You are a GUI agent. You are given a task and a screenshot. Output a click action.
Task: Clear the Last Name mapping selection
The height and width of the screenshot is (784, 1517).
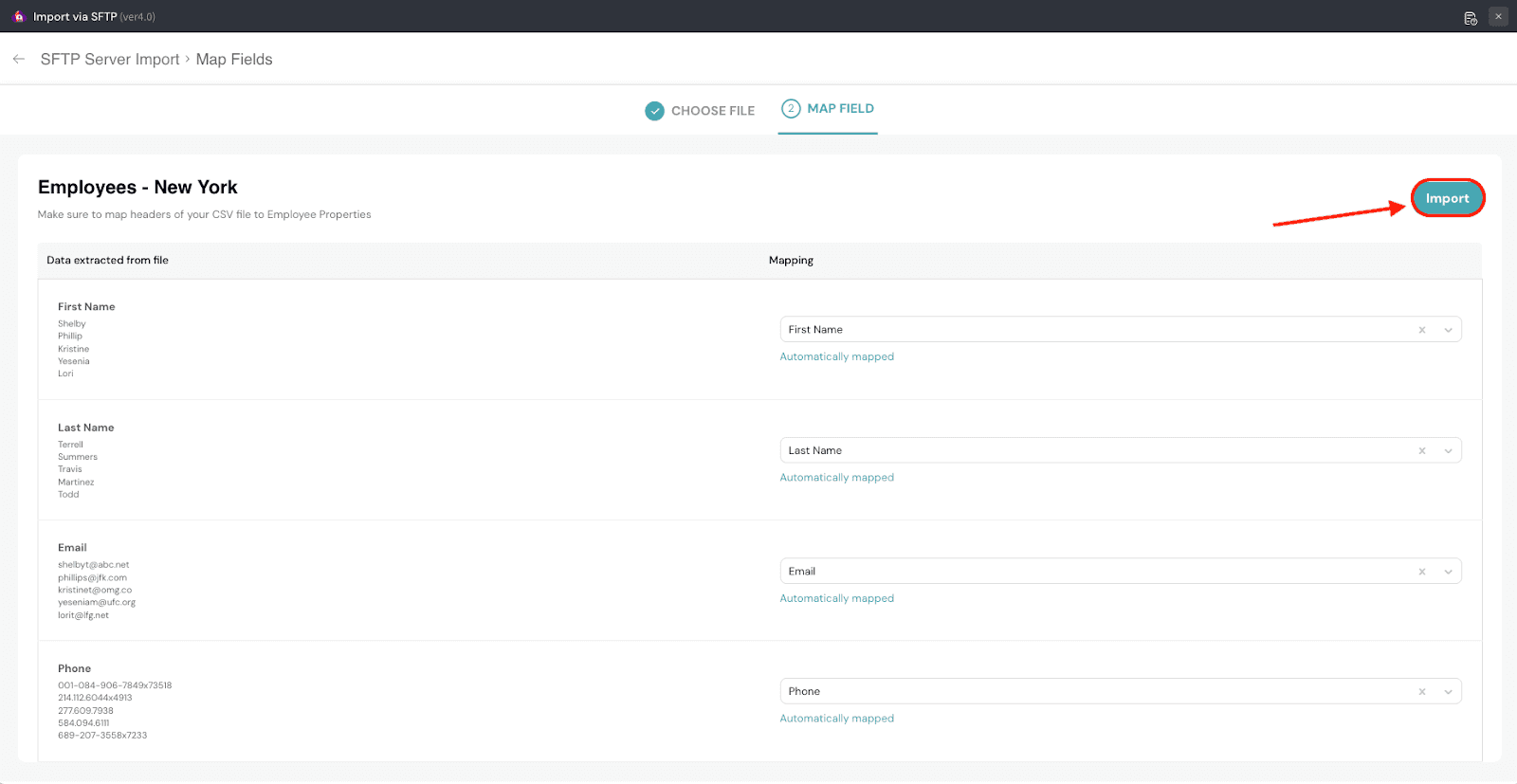click(1421, 451)
